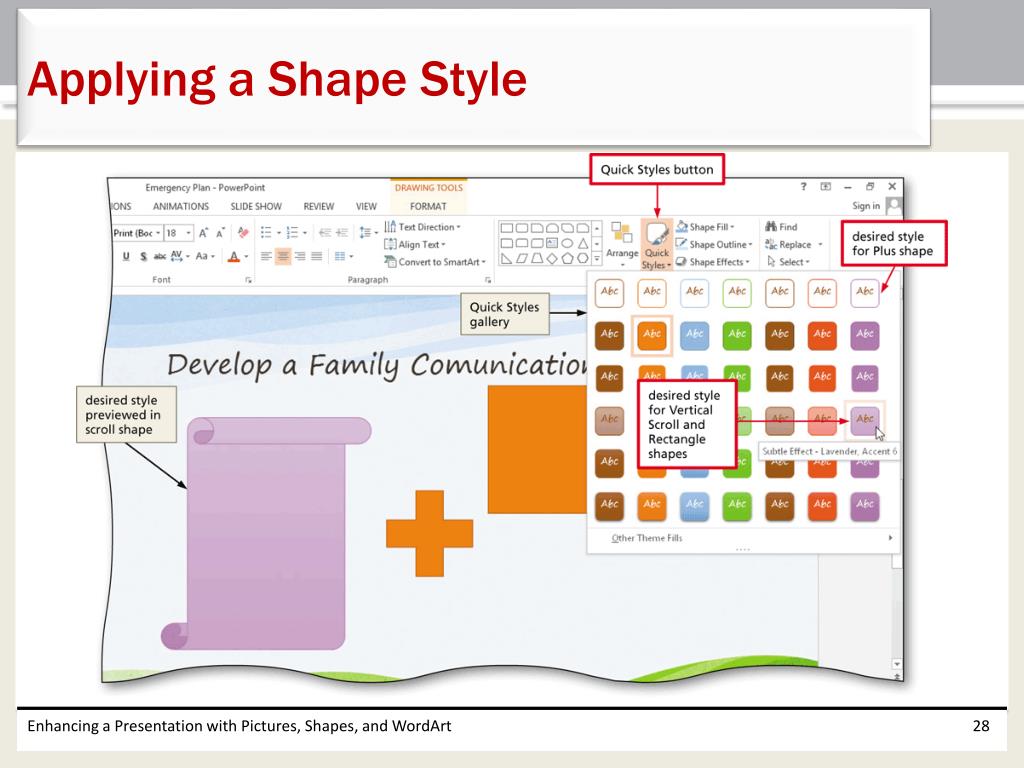Switch to the VIEW tab
Screen dimensions: 1024x768
point(366,206)
